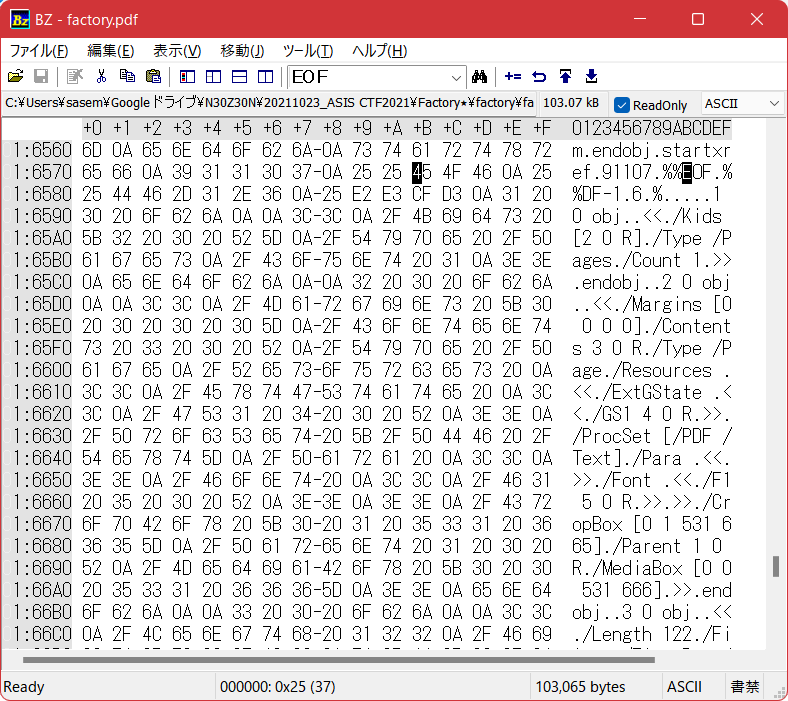Click ASCII text 'age./Resources .'
The height and width of the screenshot is (701, 788).
(x=651, y=370)
